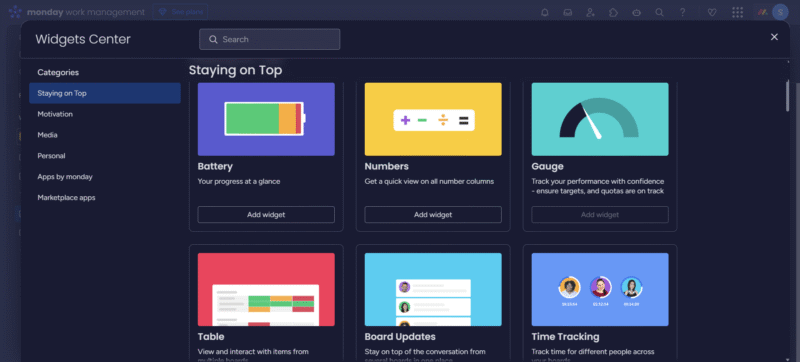Add the Numbers widget

(x=433, y=215)
